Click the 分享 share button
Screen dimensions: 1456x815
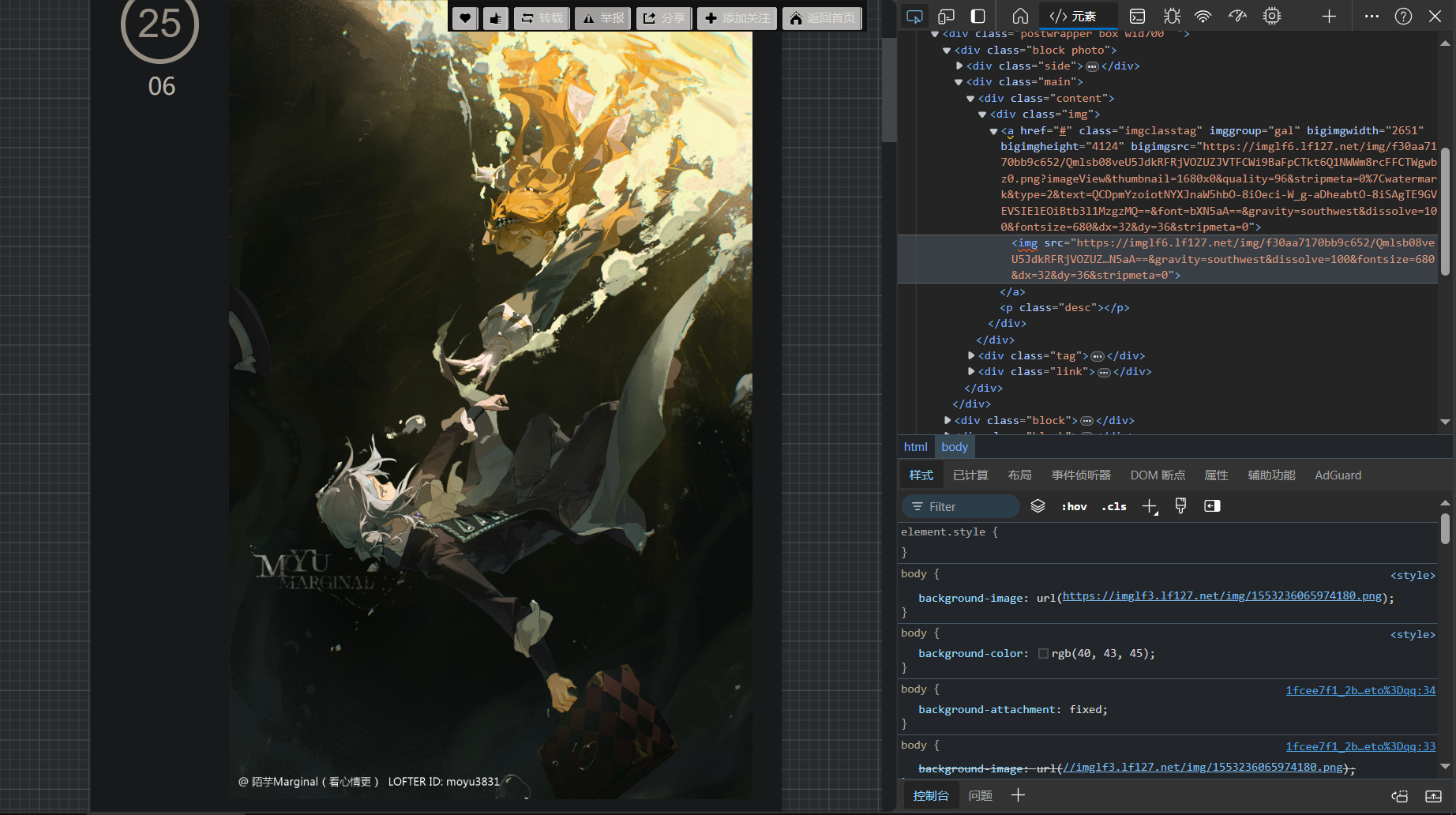tap(664, 18)
